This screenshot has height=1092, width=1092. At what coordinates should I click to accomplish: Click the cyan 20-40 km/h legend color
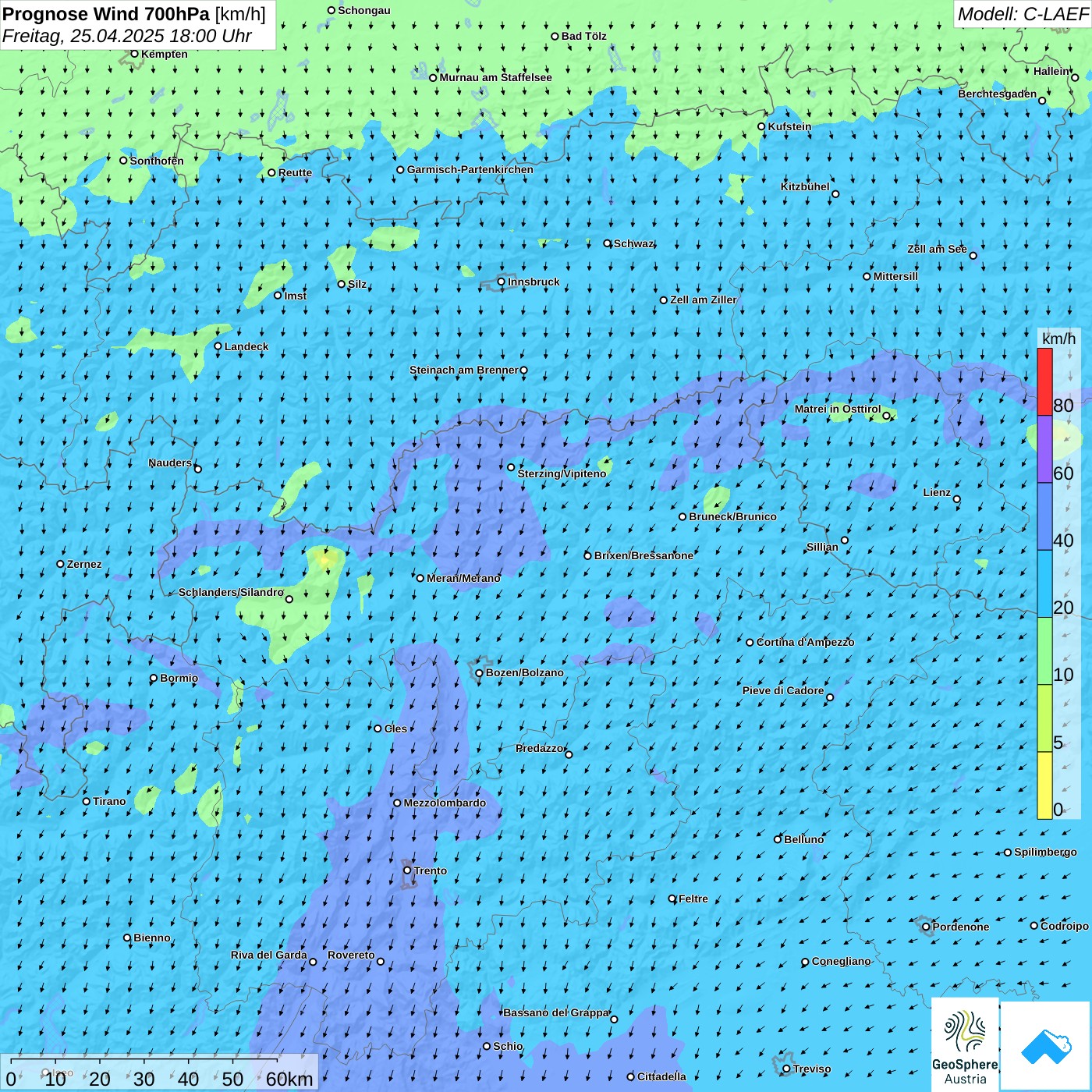click(1044, 584)
